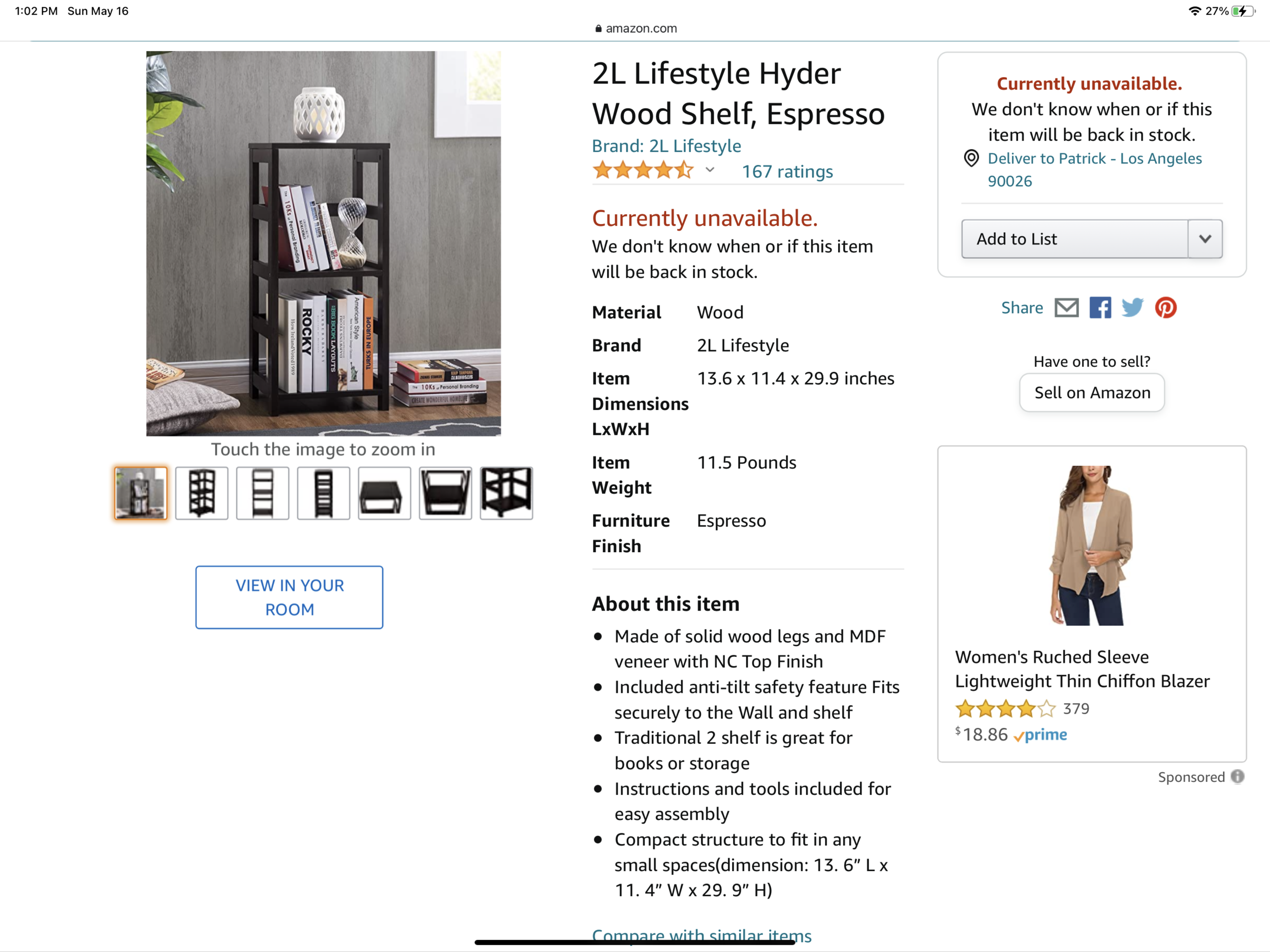This screenshot has height=952, width=1270.
Task: Click the Sponsored info icon
Action: coord(1238,777)
